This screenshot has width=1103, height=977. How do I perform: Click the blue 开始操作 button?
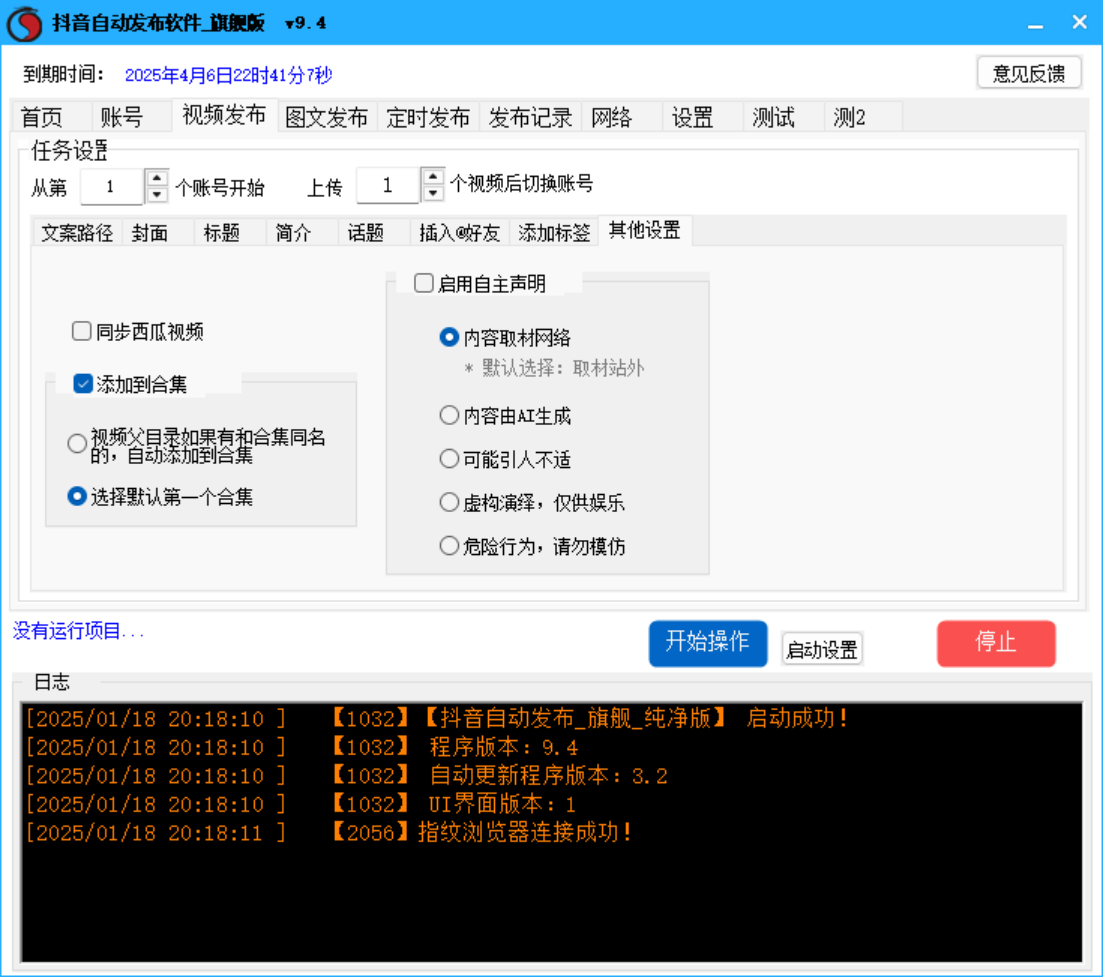pos(708,643)
